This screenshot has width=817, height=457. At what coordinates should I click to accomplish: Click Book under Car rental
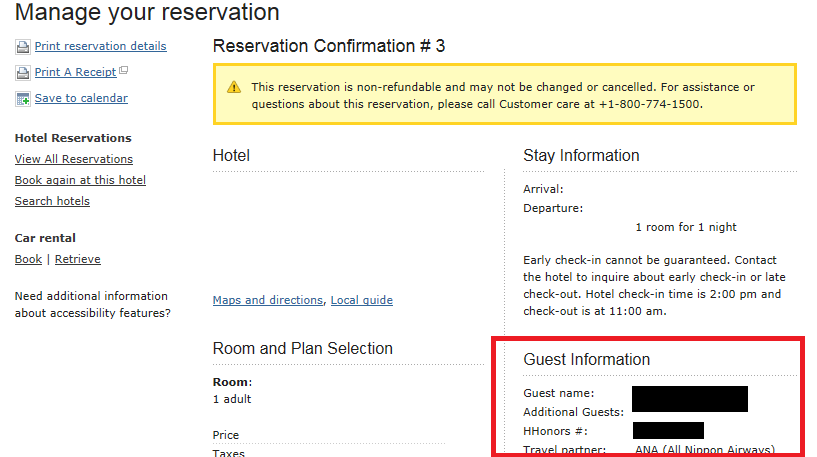[28, 259]
